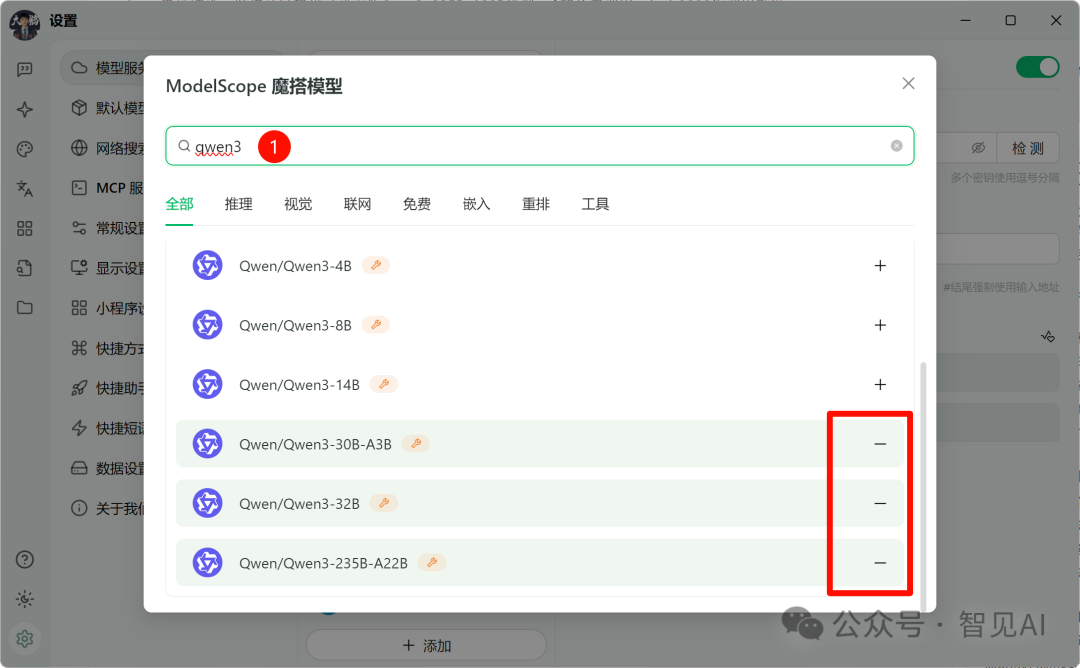Screen dimensions: 1080x668
Task: Click the tool tag on Qwen3-4B
Action: (375, 265)
